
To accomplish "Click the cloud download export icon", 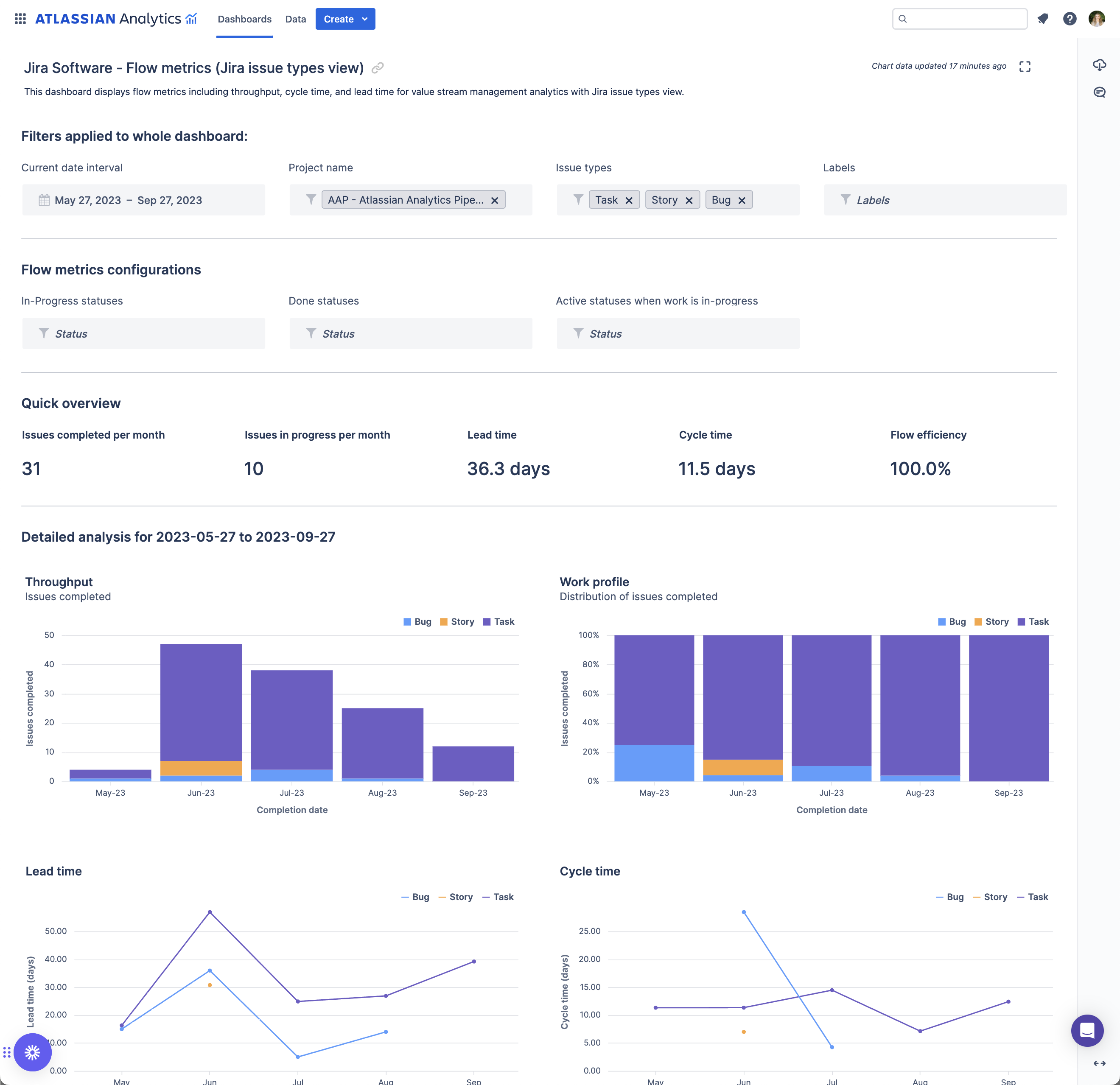I will coord(1100,65).
